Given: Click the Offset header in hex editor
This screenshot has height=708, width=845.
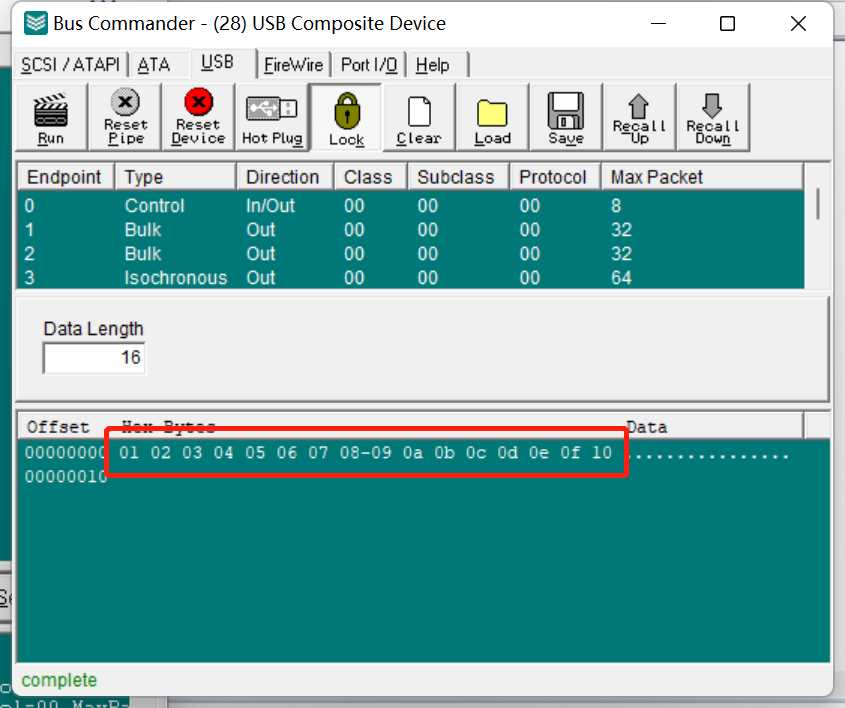Looking at the screenshot, I should click(58, 427).
